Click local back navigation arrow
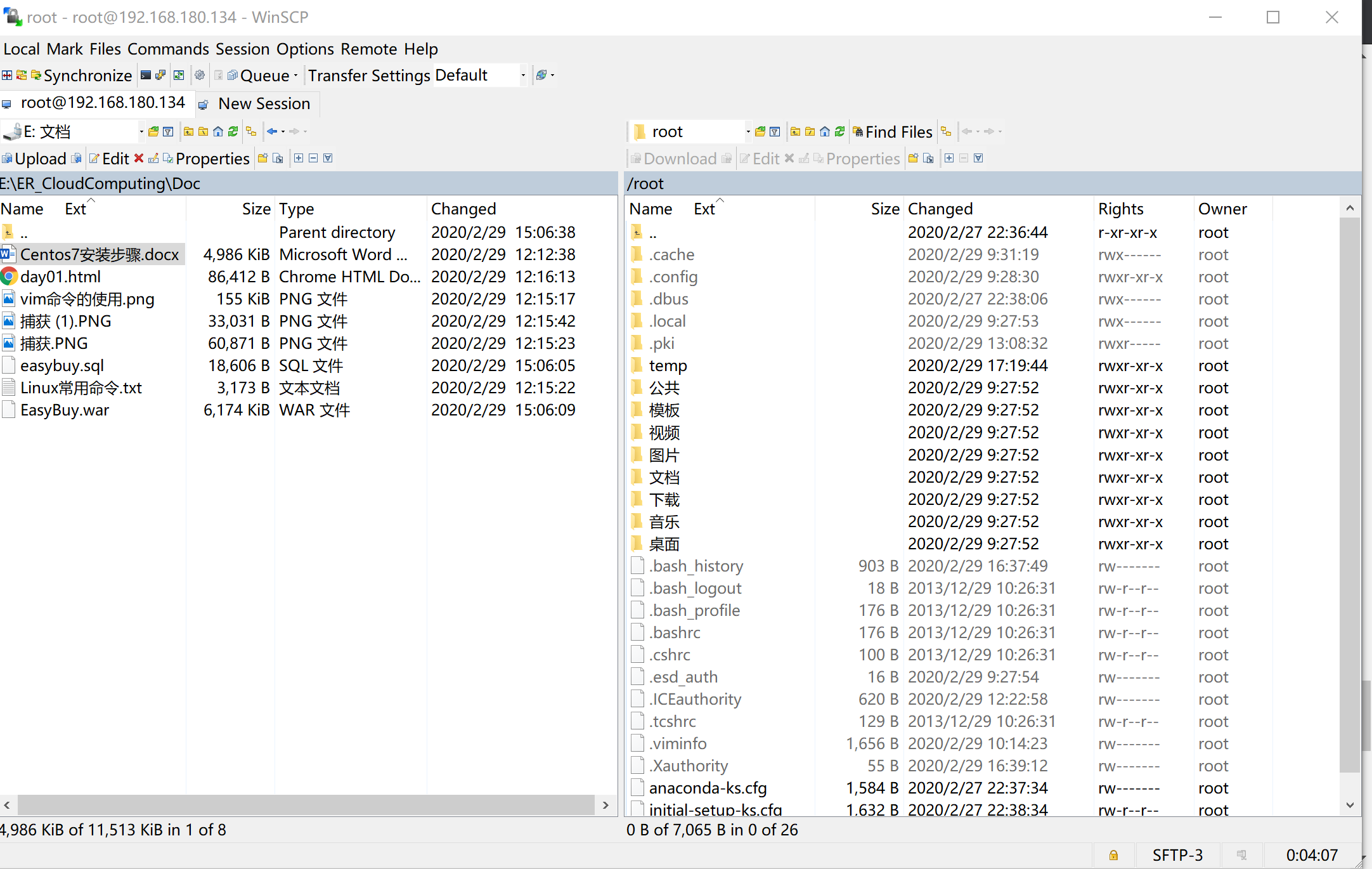The width and height of the screenshot is (1372, 869). click(272, 131)
